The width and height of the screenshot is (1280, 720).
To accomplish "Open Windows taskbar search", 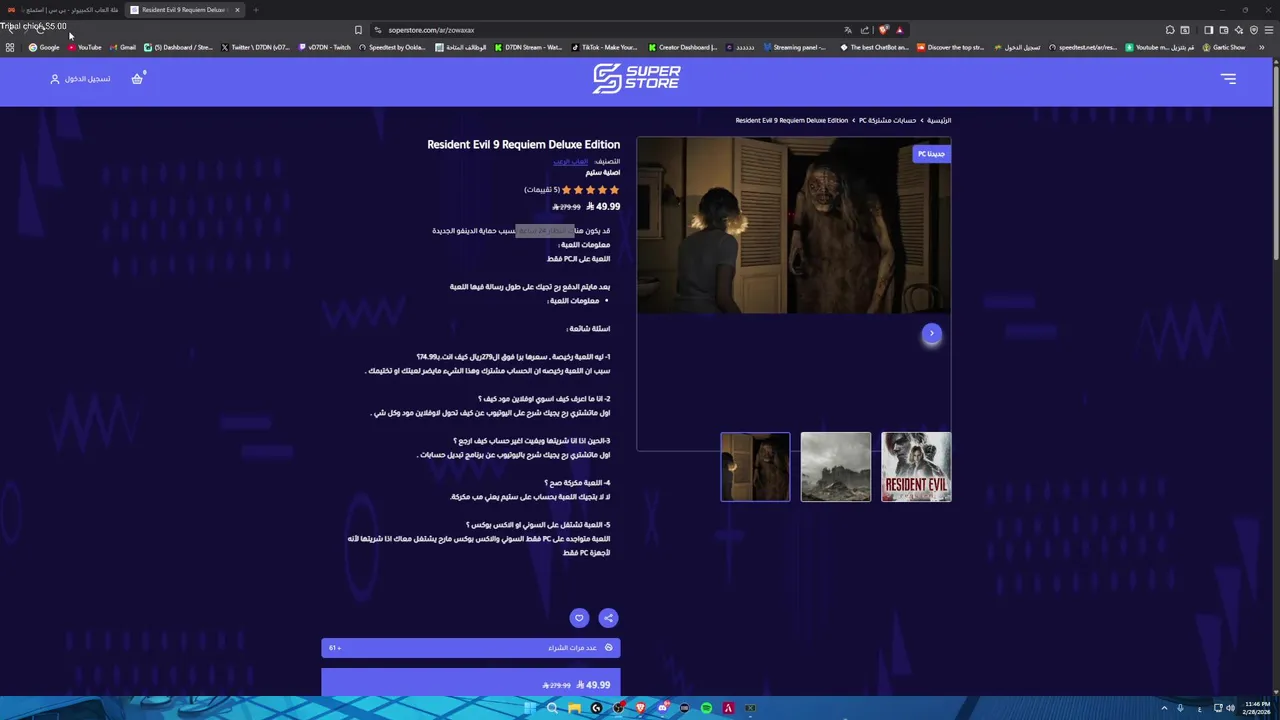I will [x=552, y=708].
